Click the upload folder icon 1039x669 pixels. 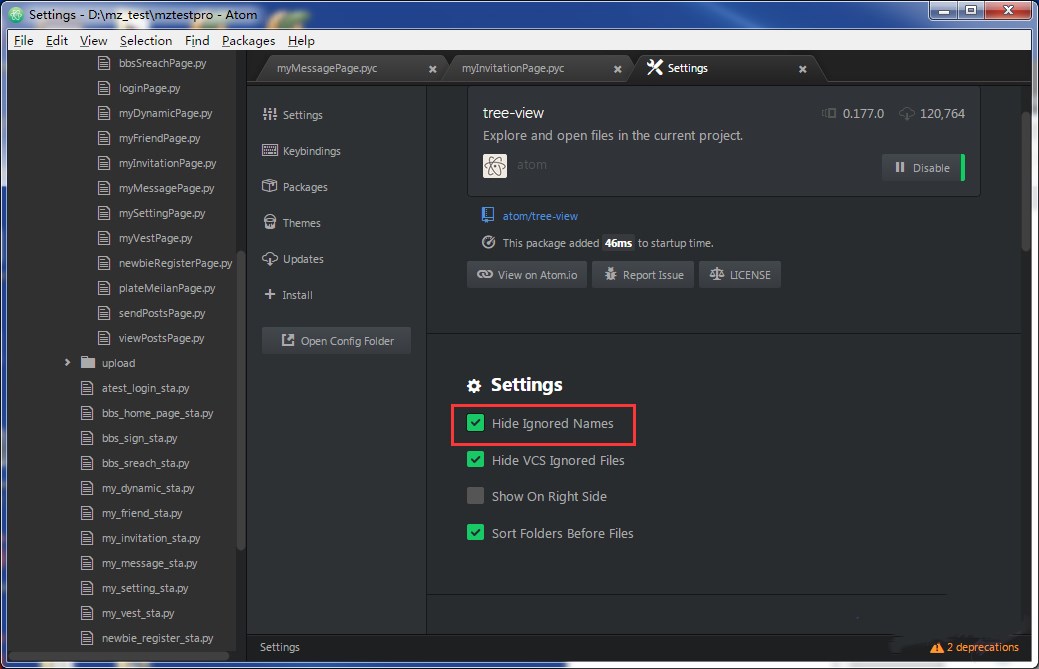click(88, 362)
